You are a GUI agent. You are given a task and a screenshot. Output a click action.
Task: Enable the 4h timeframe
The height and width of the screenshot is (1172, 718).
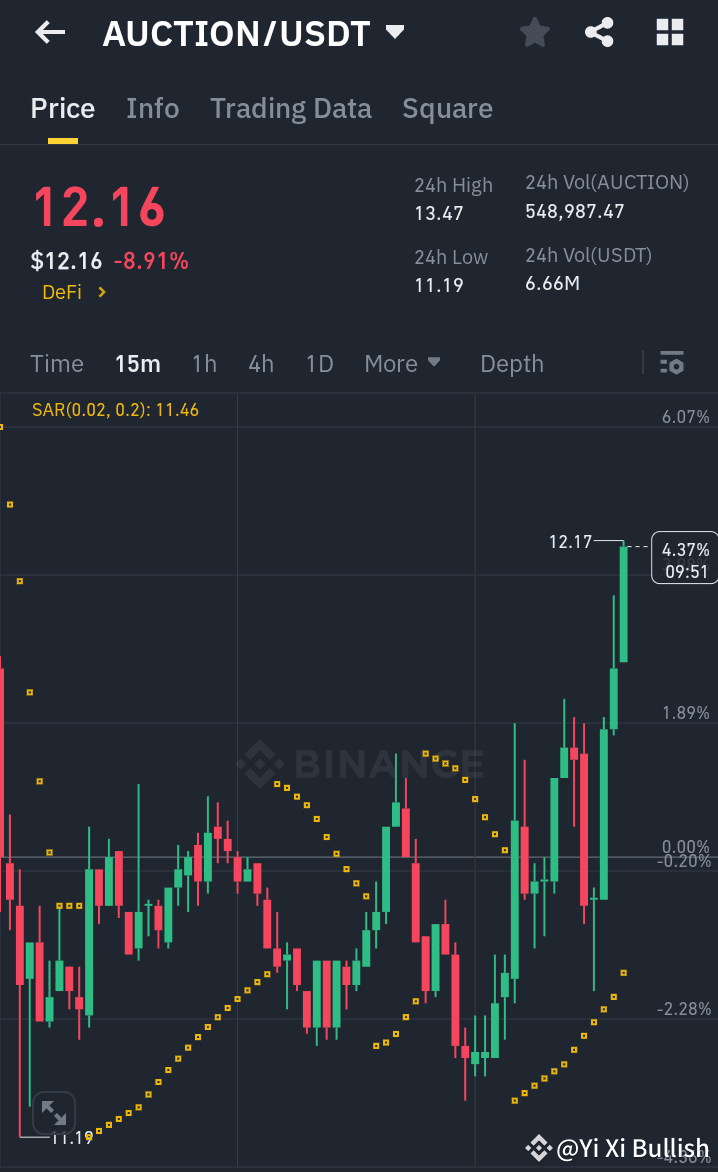pyautogui.click(x=260, y=363)
